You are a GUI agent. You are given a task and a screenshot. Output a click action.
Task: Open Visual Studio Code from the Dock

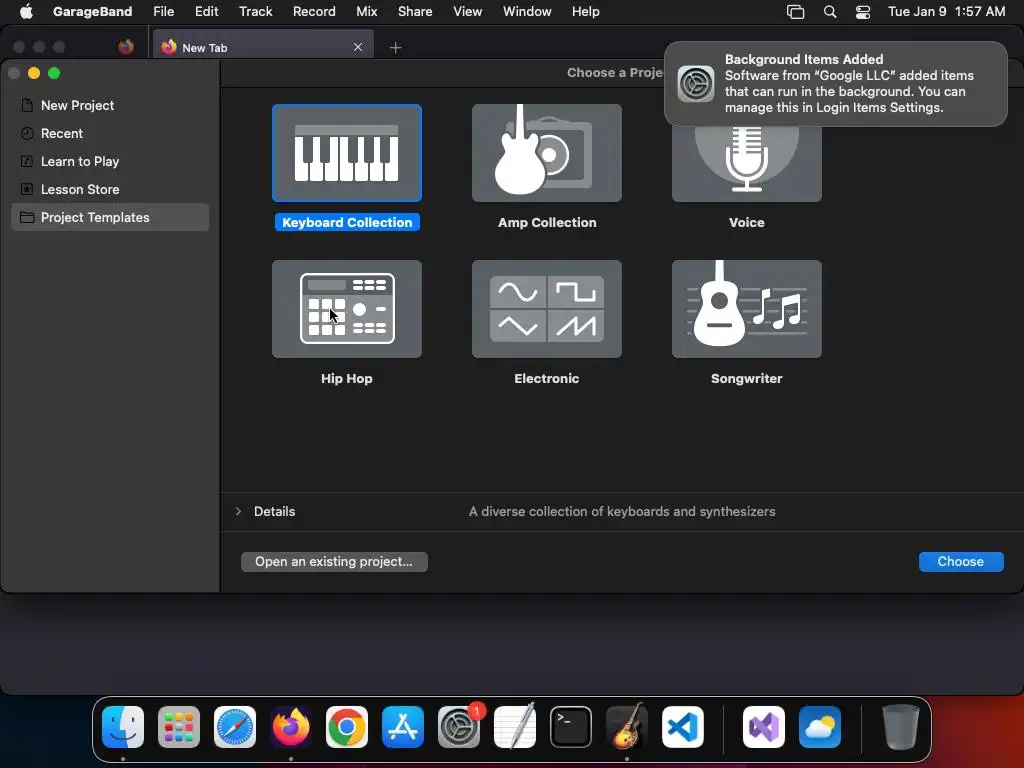tap(683, 727)
